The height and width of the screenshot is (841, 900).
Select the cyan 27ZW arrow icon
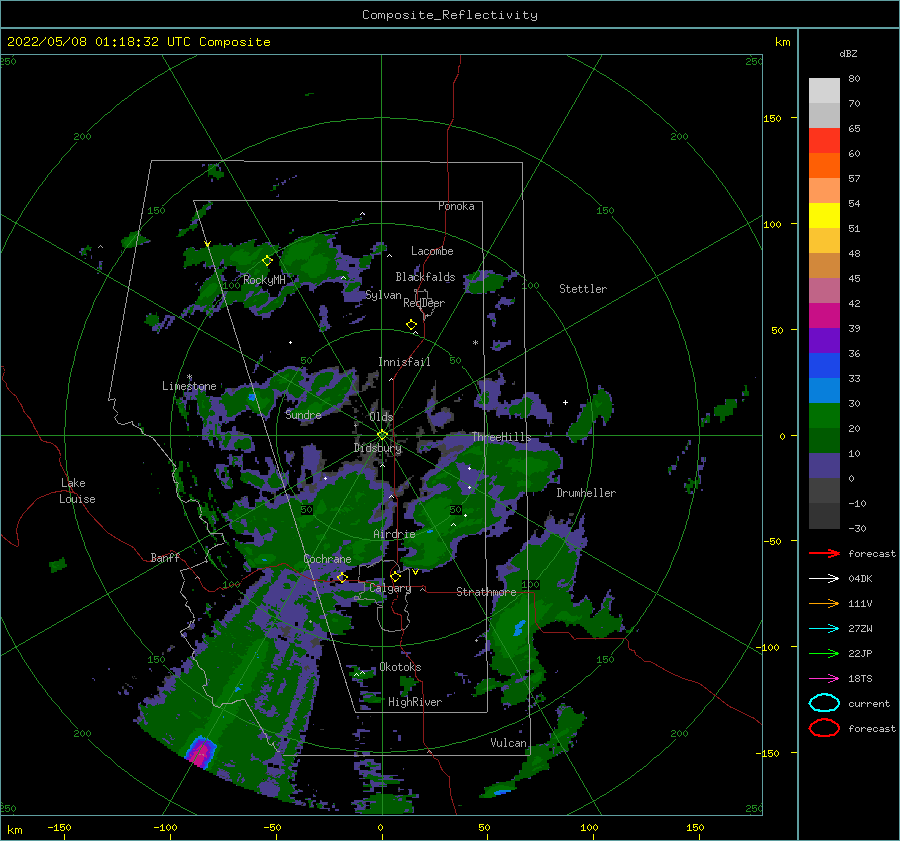pyautogui.click(x=824, y=629)
